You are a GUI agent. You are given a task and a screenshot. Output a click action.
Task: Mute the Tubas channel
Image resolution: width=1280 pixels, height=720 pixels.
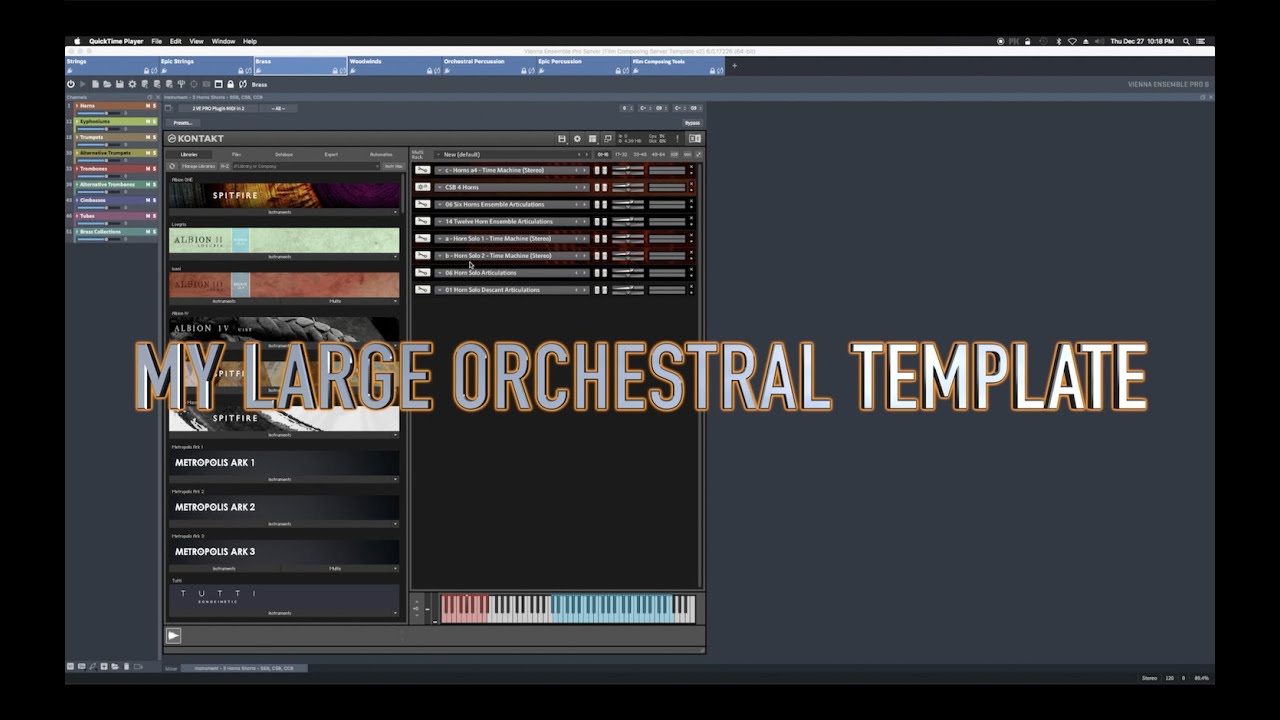pos(148,216)
